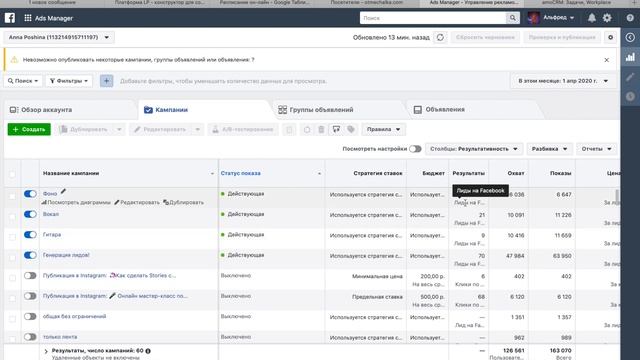Open the Правила dropdown
640x360 pixels.
click(383, 129)
